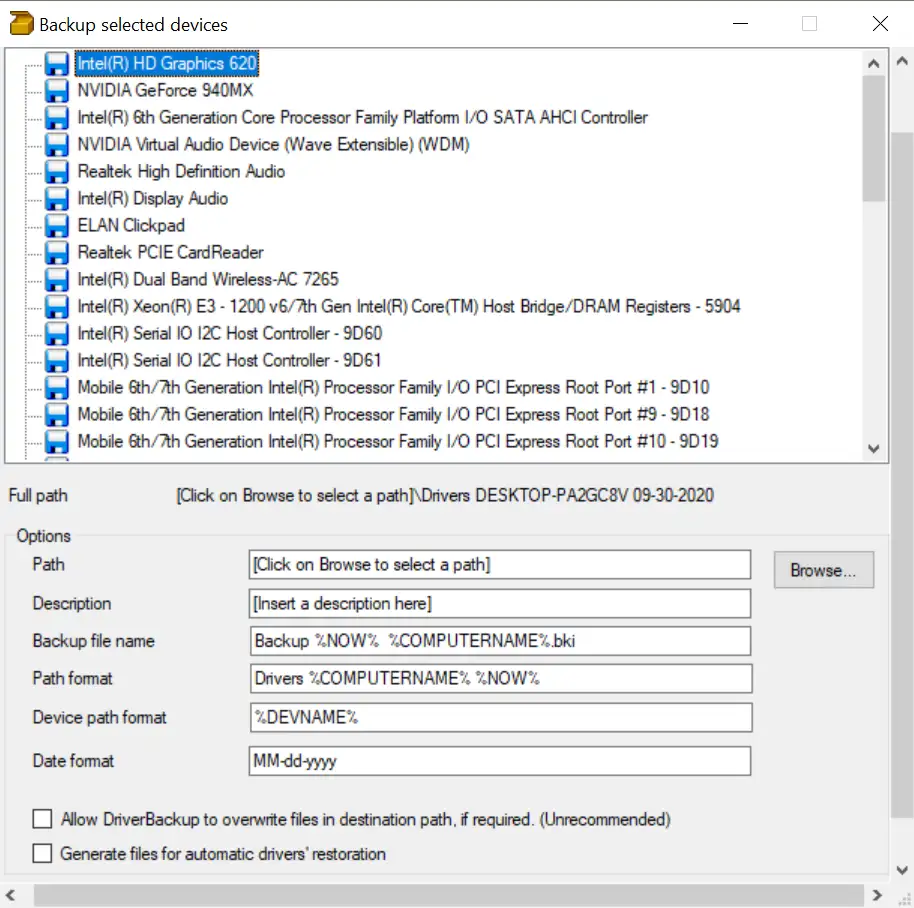Click the disk icon beside Host Bridge/DRAM Registers - 5904
This screenshot has height=908, width=914.
click(57, 307)
